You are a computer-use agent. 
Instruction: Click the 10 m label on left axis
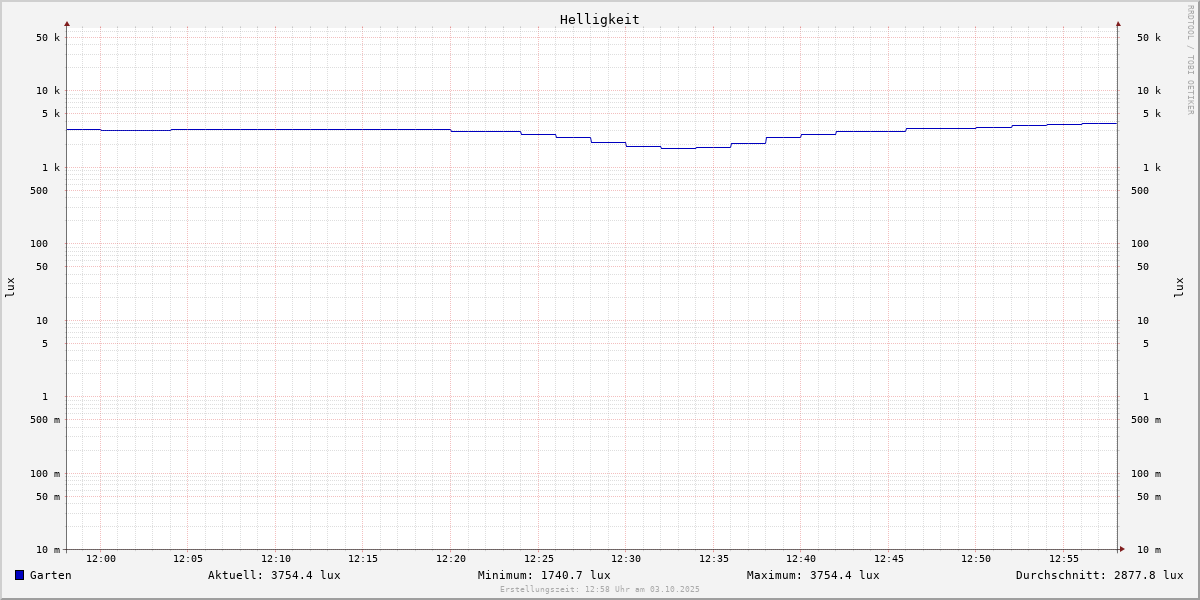click(x=48, y=550)
